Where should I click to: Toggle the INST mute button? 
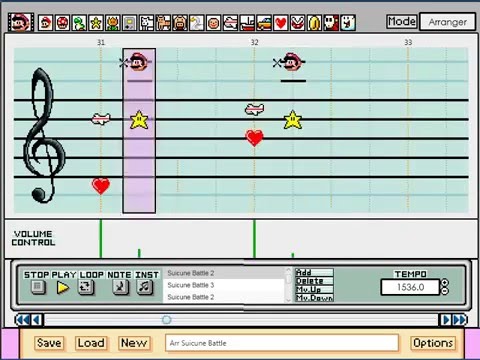tap(145, 287)
